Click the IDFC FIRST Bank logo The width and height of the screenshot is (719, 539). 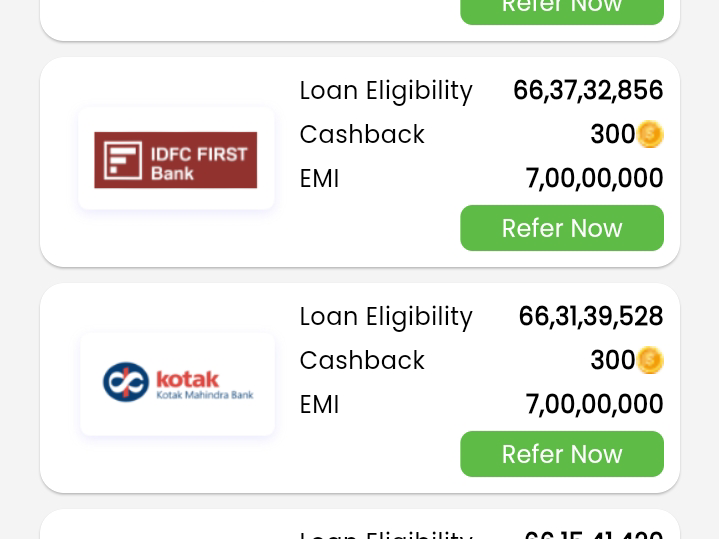point(176,159)
